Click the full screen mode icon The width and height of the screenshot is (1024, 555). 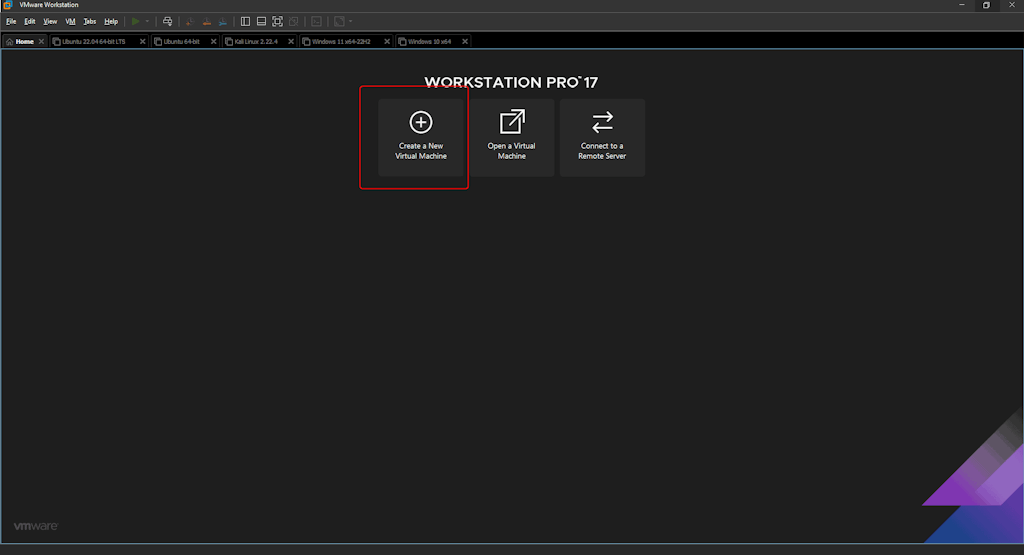point(278,22)
